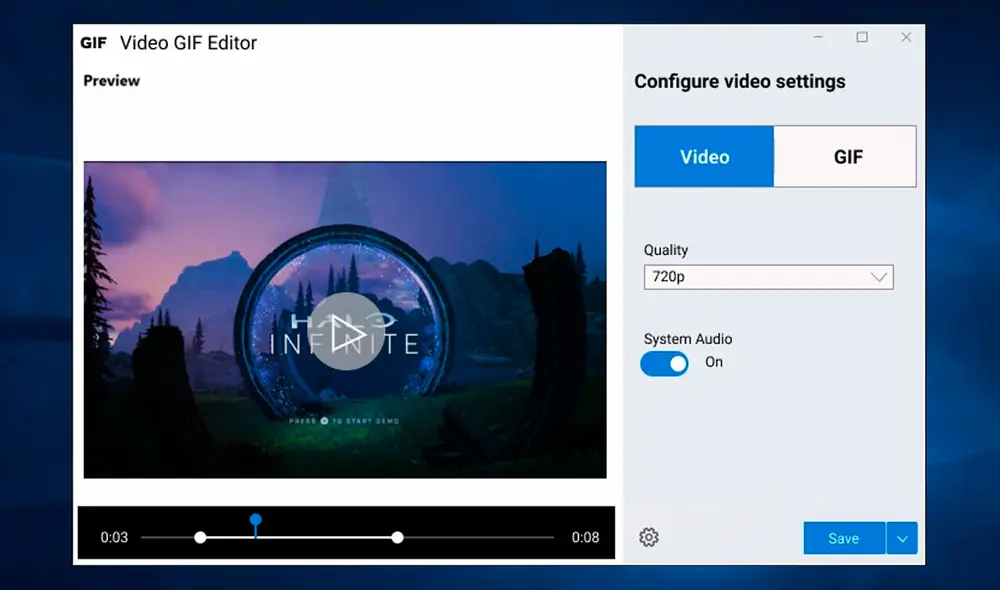Click the Preview label
The height and width of the screenshot is (590, 1000).
(110, 80)
